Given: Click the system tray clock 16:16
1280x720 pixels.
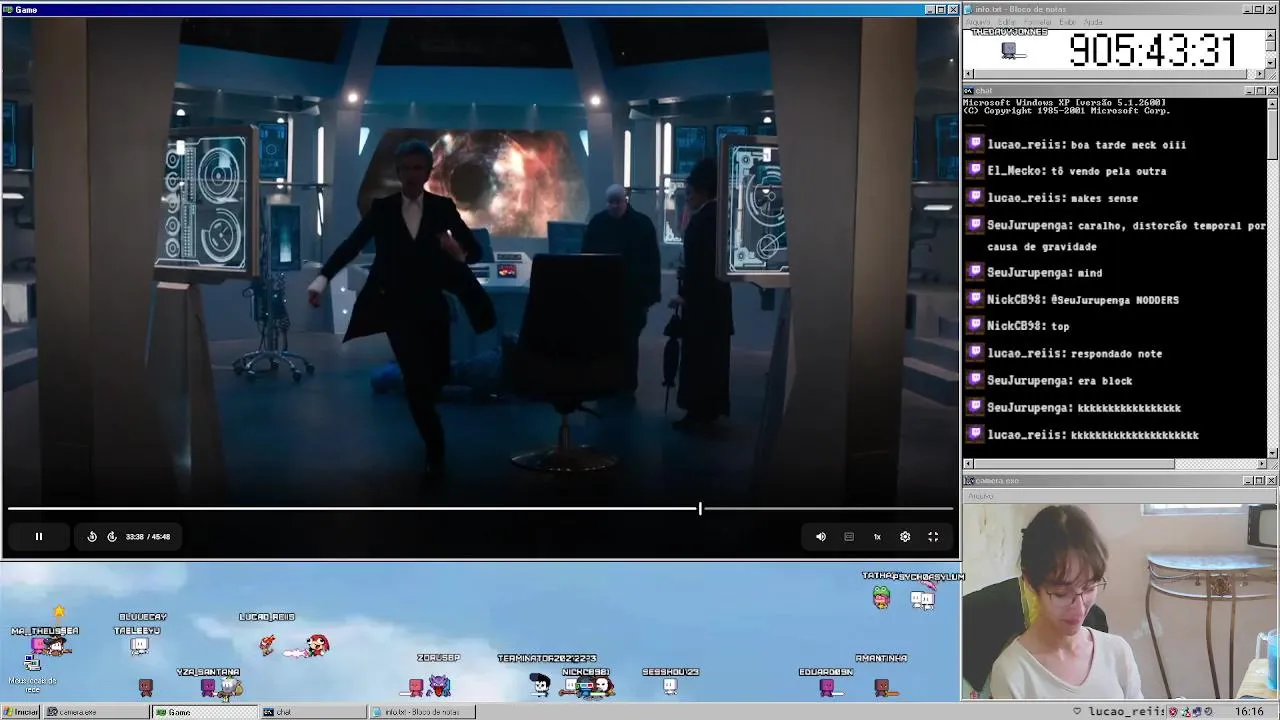Looking at the screenshot, I should coord(1249,711).
